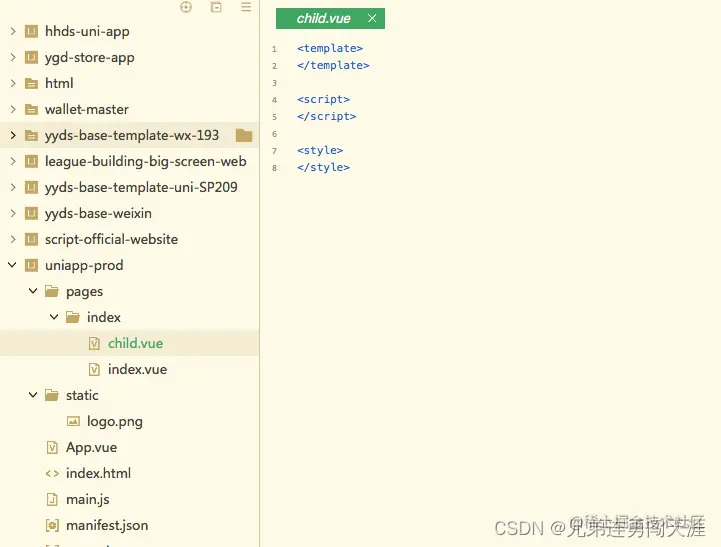Click the logo.png image file icon

tap(73, 421)
